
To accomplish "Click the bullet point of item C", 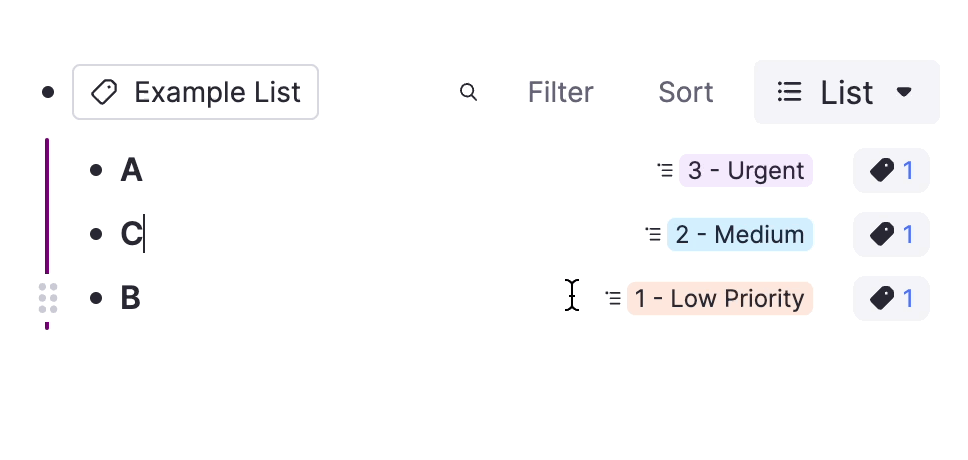I will tap(96, 235).
